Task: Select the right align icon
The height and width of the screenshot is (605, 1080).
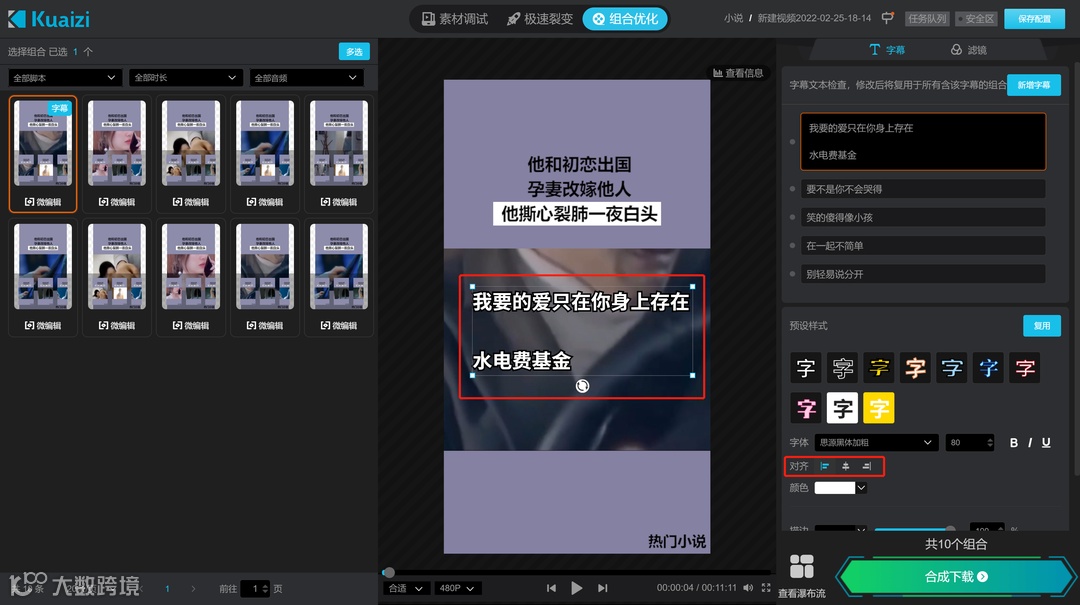Action: [x=866, y=466]
